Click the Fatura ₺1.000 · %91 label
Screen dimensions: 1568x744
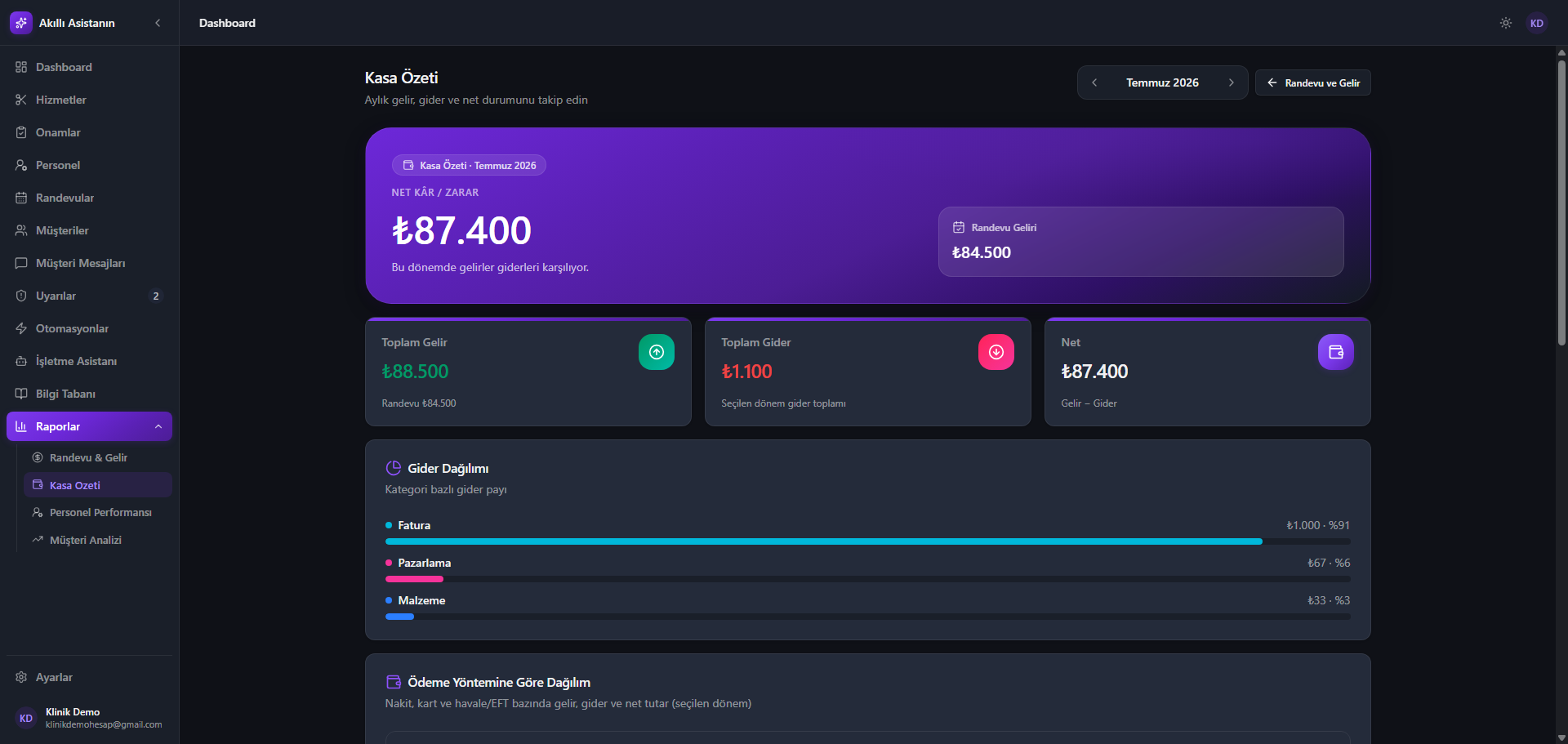tap(1318, 525)
